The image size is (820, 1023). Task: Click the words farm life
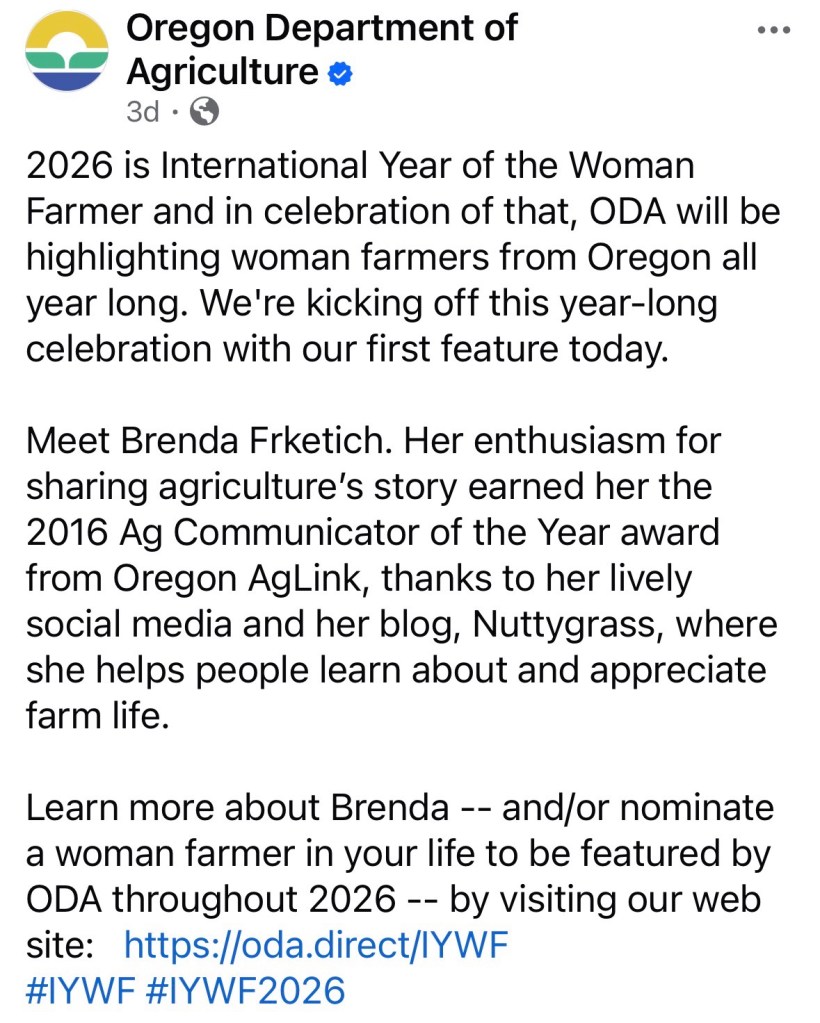point(92,715)
